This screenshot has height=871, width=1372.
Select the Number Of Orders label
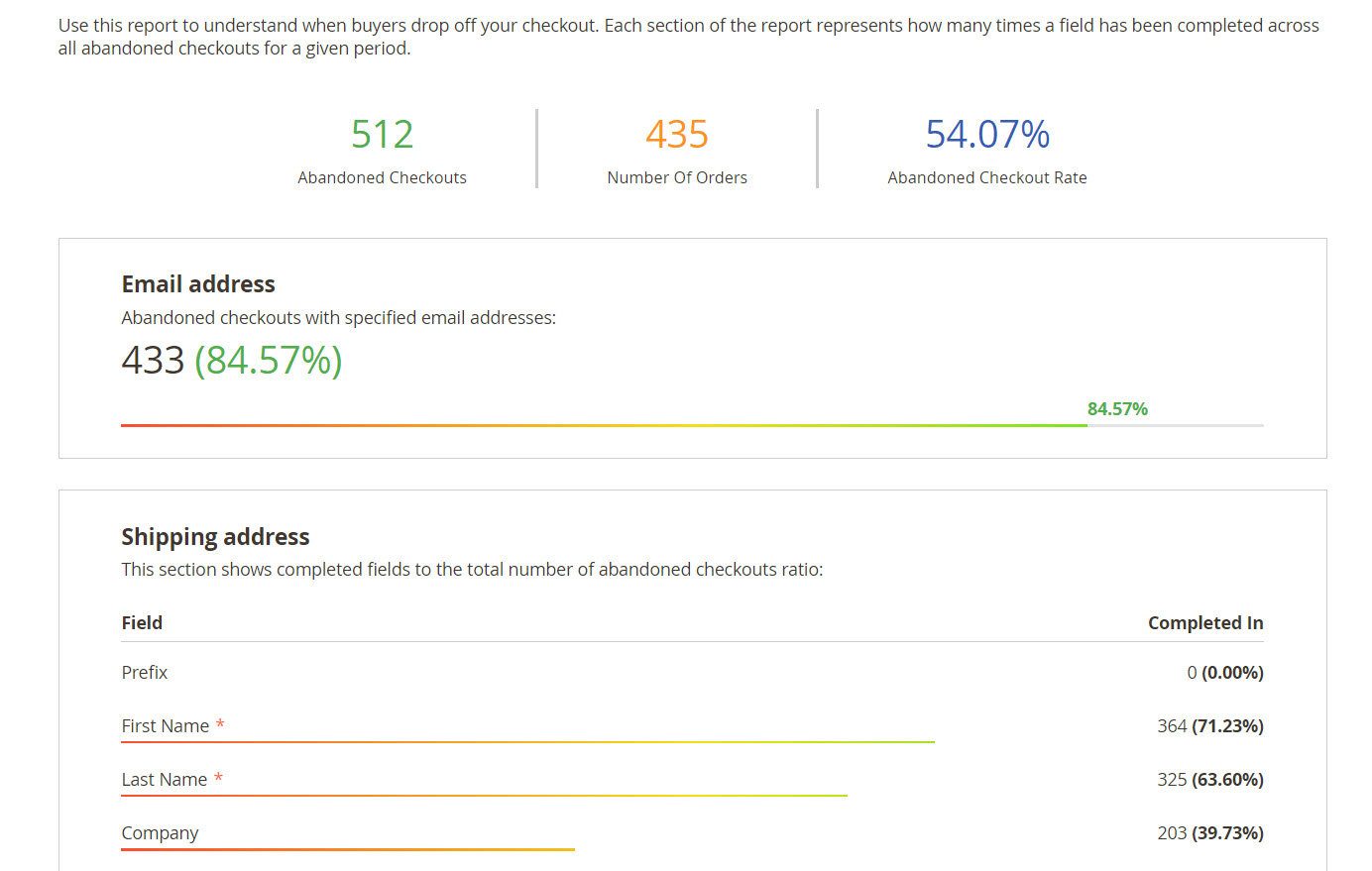pos(677,178)
